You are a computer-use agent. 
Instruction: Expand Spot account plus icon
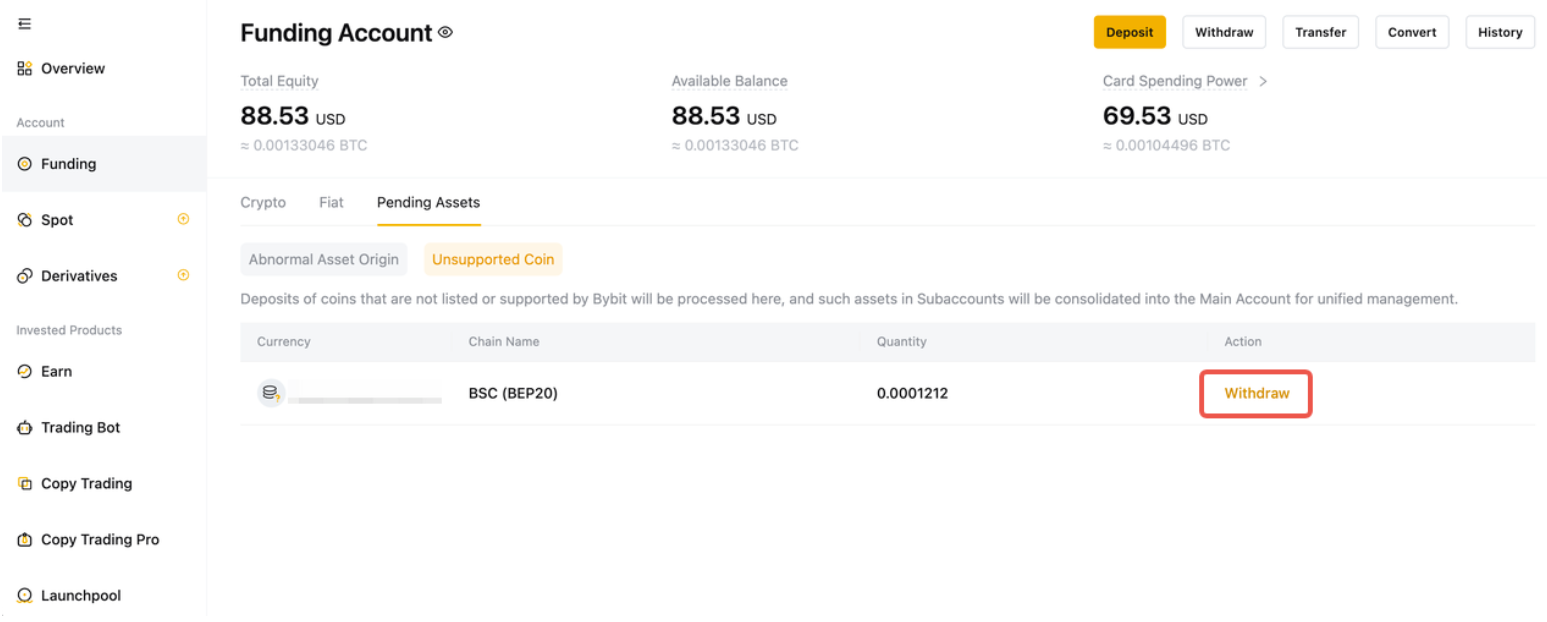pyautogui.click(x=183, y=219)
